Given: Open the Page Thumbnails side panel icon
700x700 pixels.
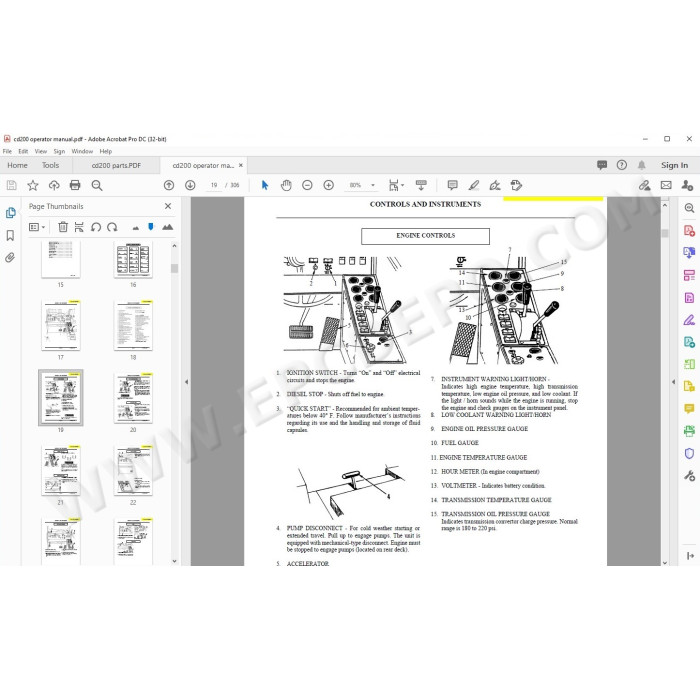Looking at the screenshot, I should click(x=11, y=213).
